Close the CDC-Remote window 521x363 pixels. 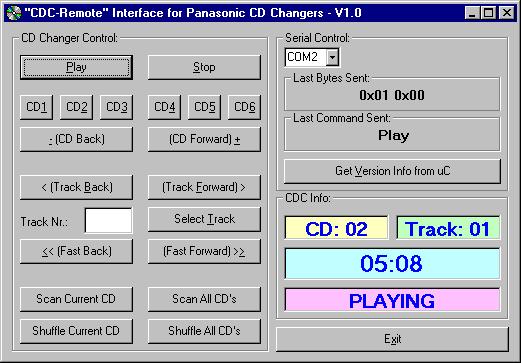[x=507, y=13]
